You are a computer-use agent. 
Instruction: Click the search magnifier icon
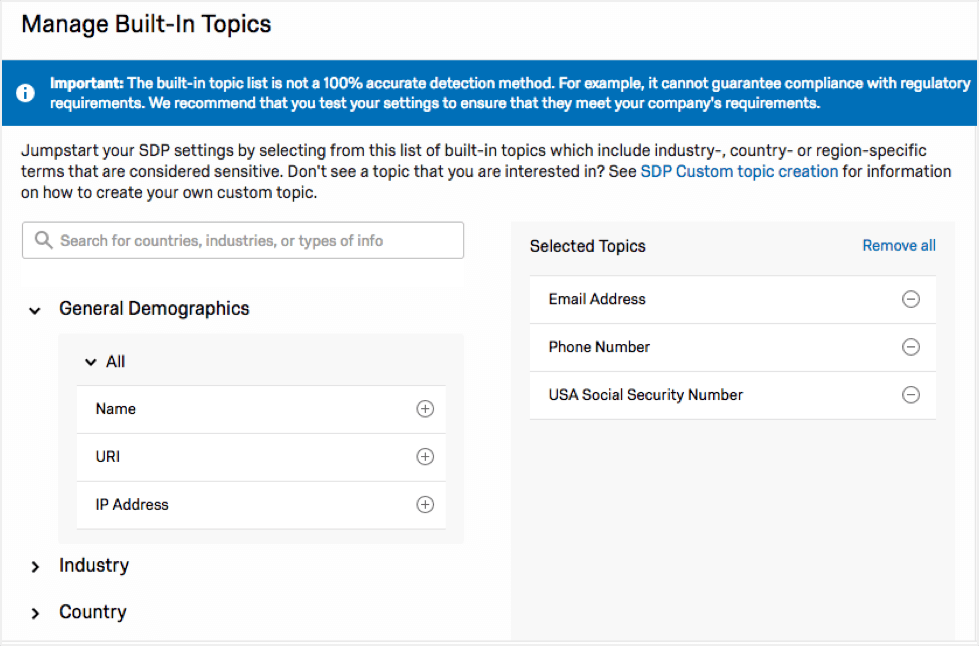(x=43, y=241)
